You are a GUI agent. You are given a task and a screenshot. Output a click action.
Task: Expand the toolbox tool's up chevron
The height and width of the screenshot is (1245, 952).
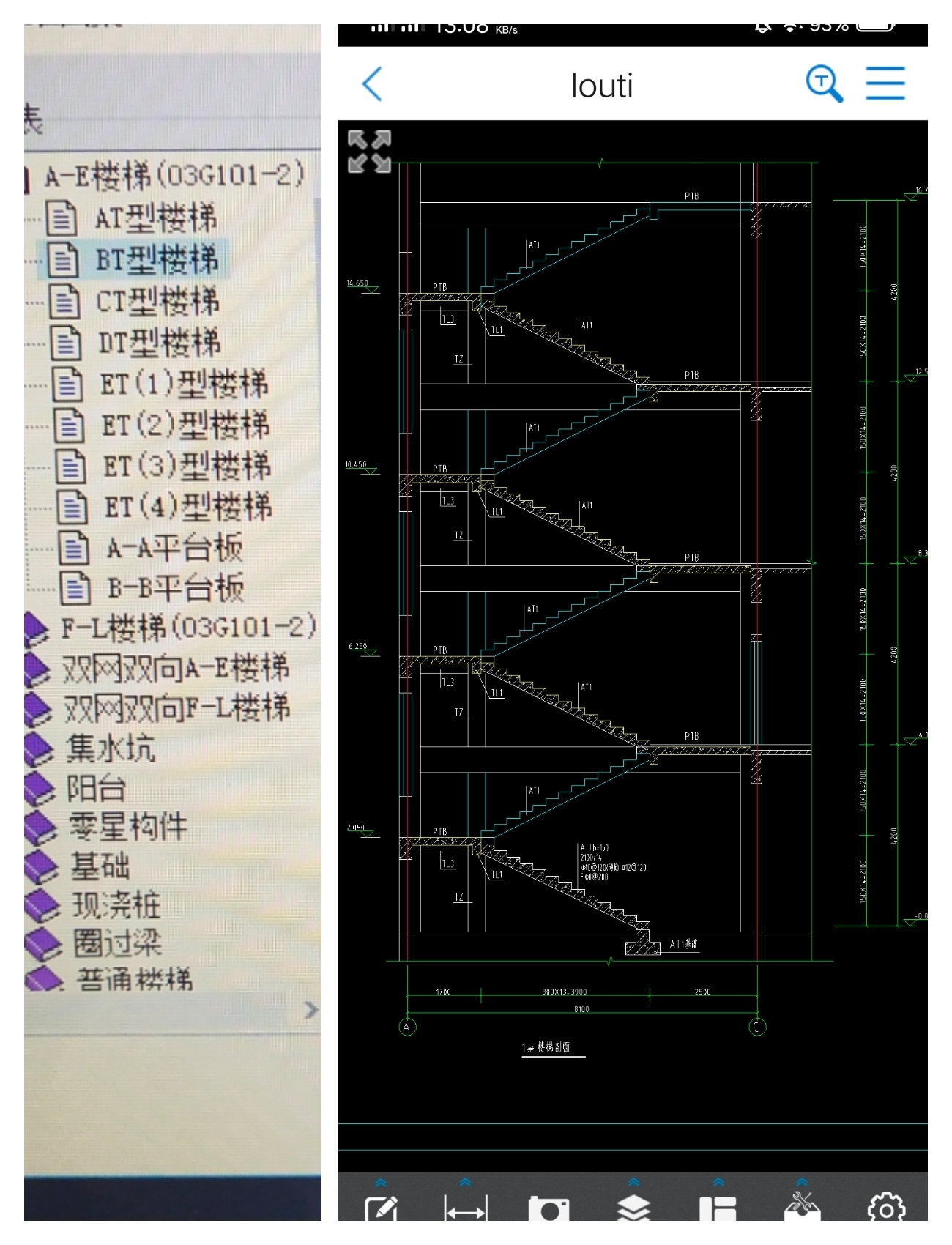(803, 1183)
